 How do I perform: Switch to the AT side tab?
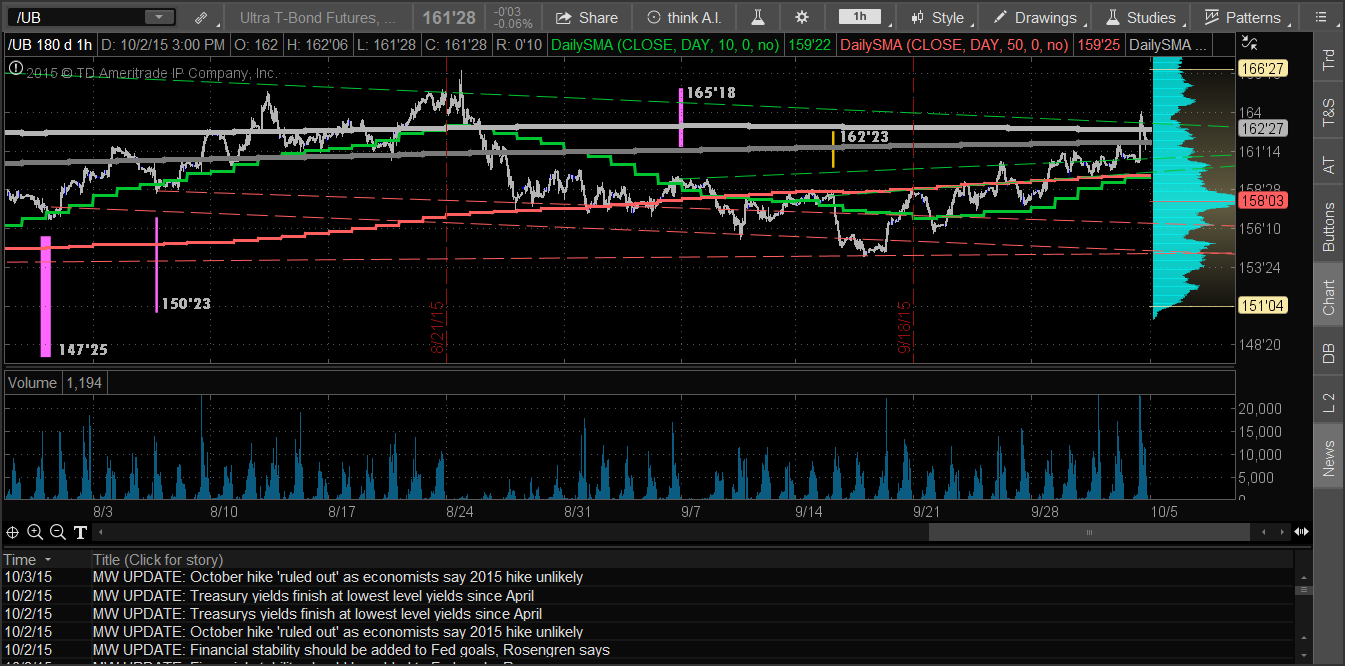pos(1328,165)
